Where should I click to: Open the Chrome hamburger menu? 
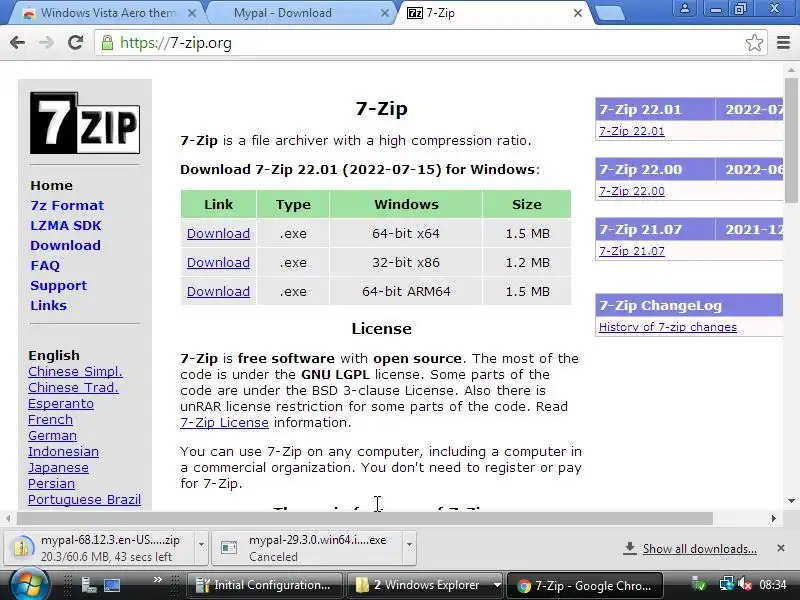click(783, 43)
